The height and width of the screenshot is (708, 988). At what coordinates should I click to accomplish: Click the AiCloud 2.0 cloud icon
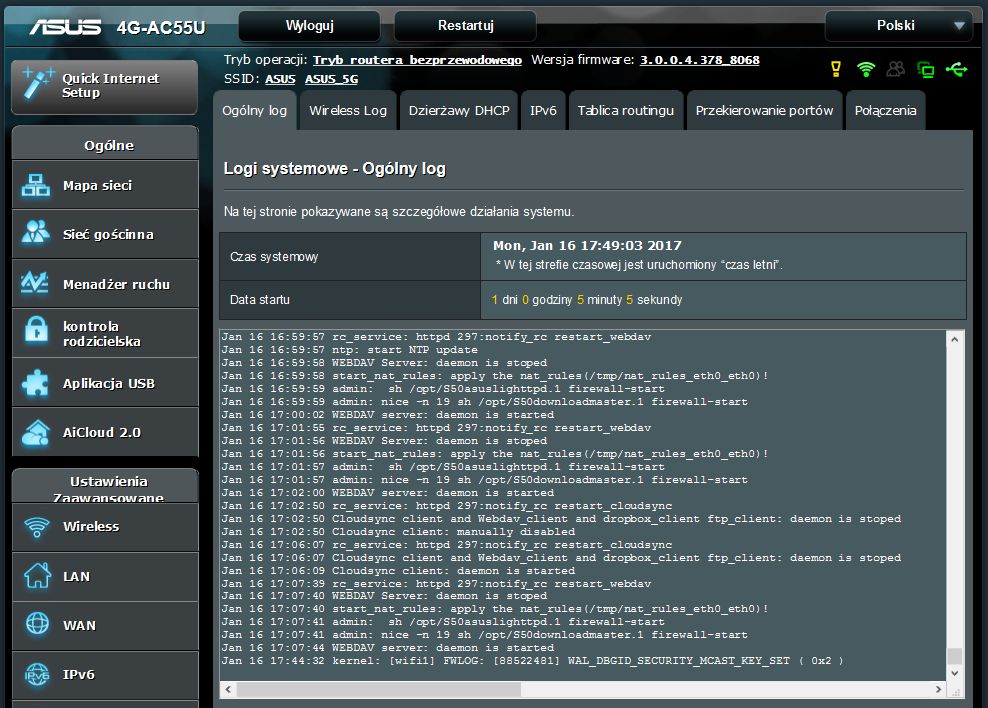(x=35, y=432)
